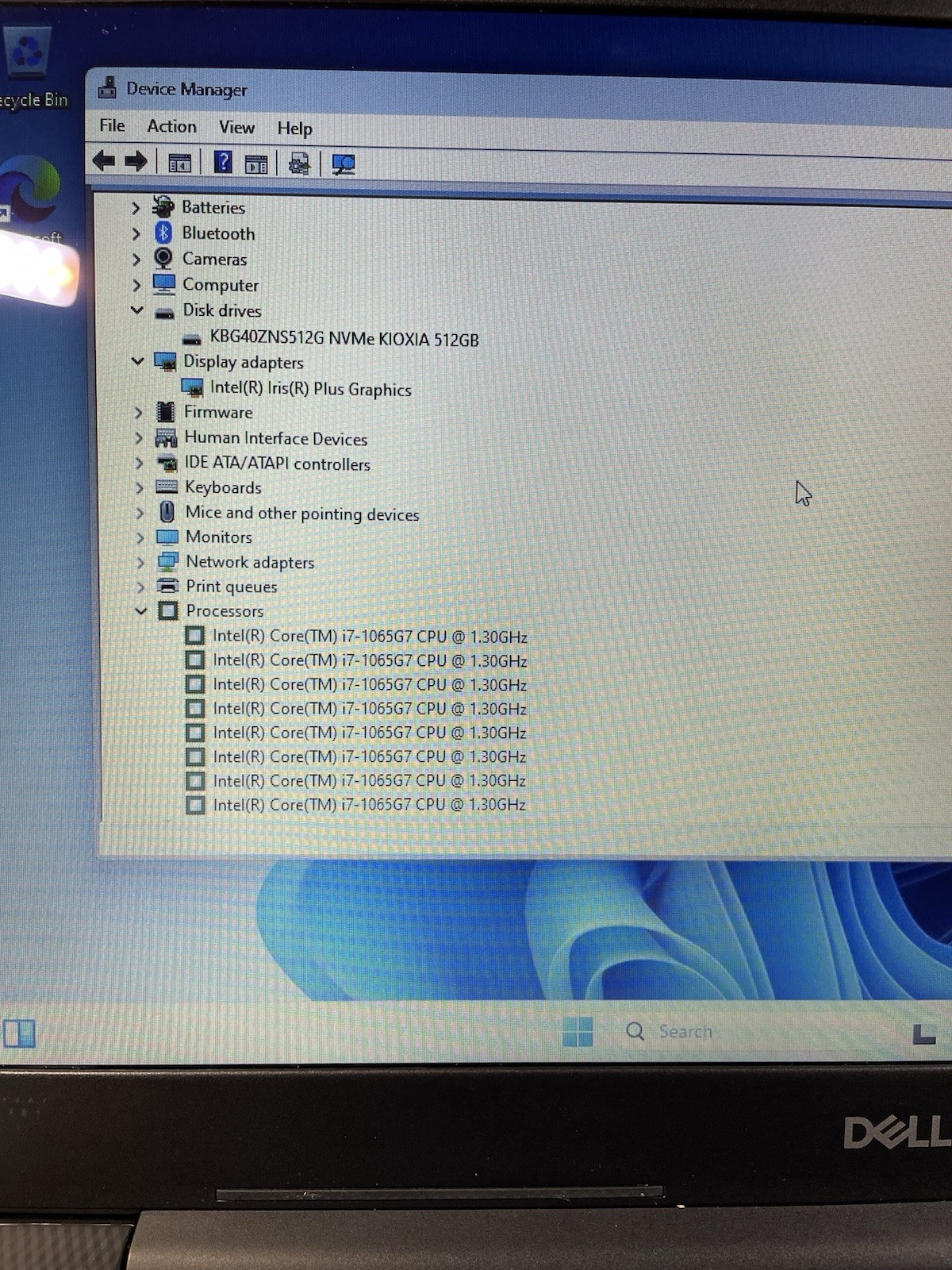Viewport: 952px width, 1270px height.
Task: Select the Disk drives icon
Action: [x=165, y=312]
